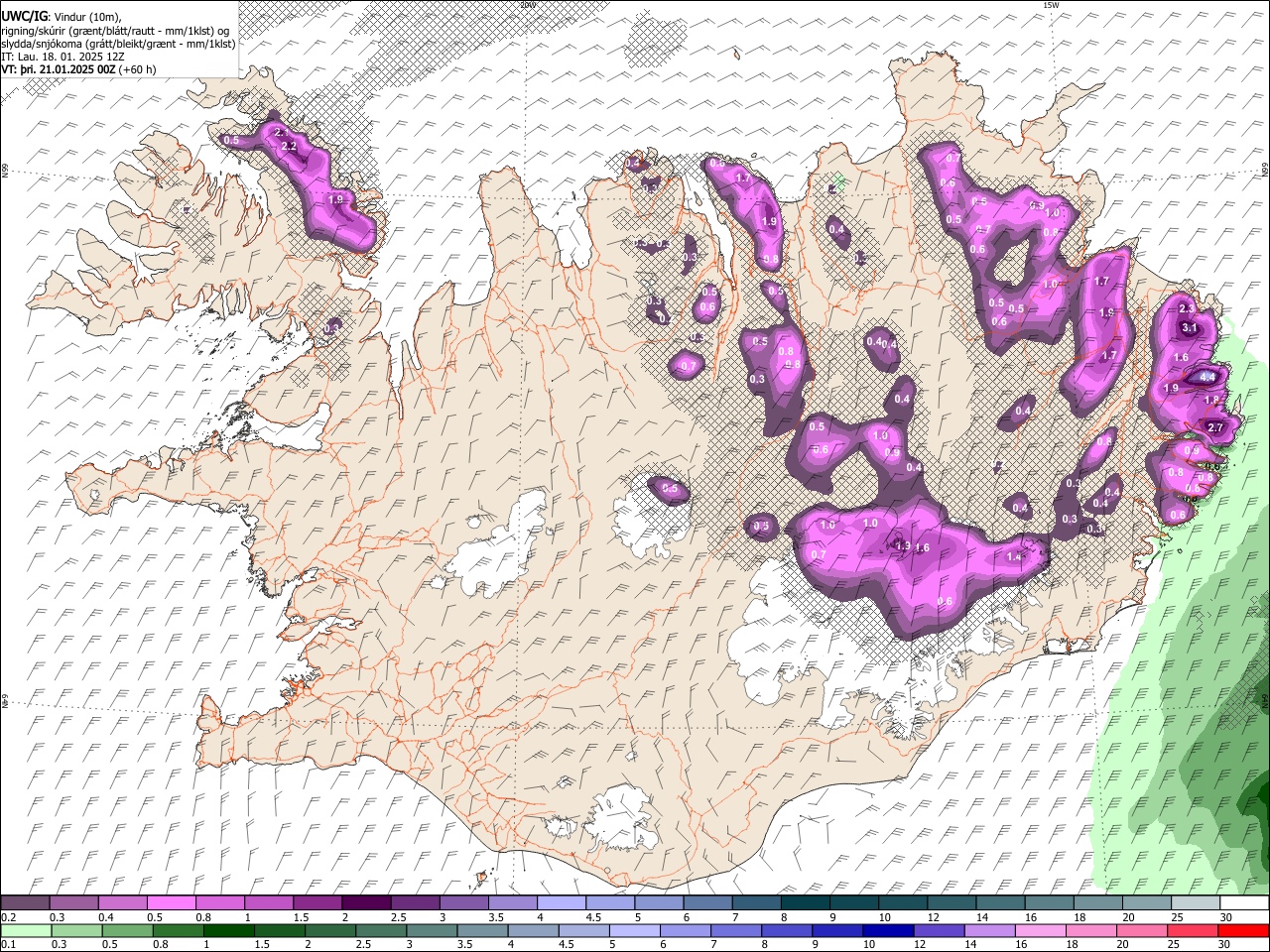Image resolution: width=1270 pixels, height=952 pixels.
Task: Click the '4.4' snowfall value on map
Action: pyautogui.click(x=1207, y=378)
